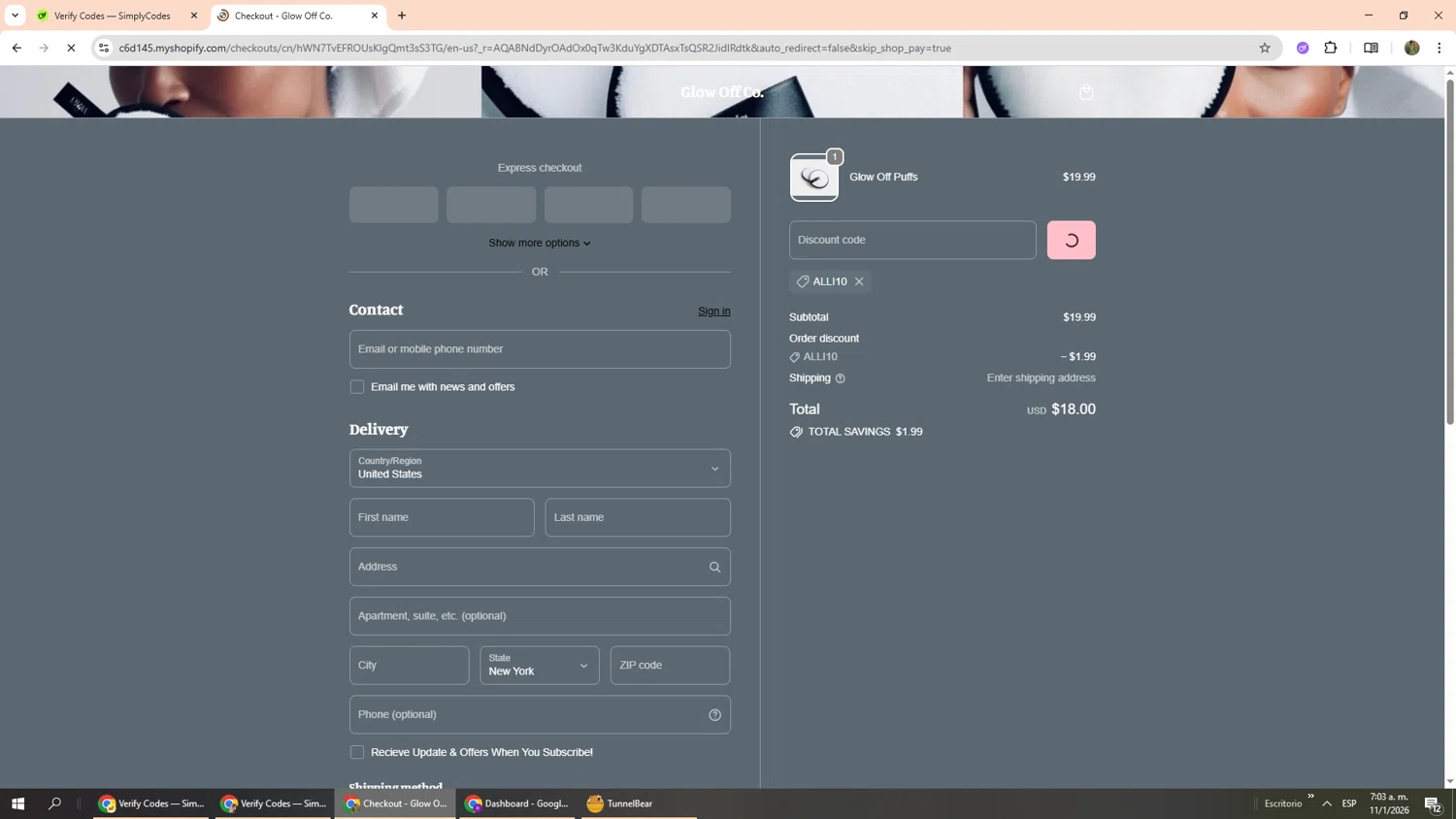Open Dashboard Google Chrome taskbar window

coord(517,803)
